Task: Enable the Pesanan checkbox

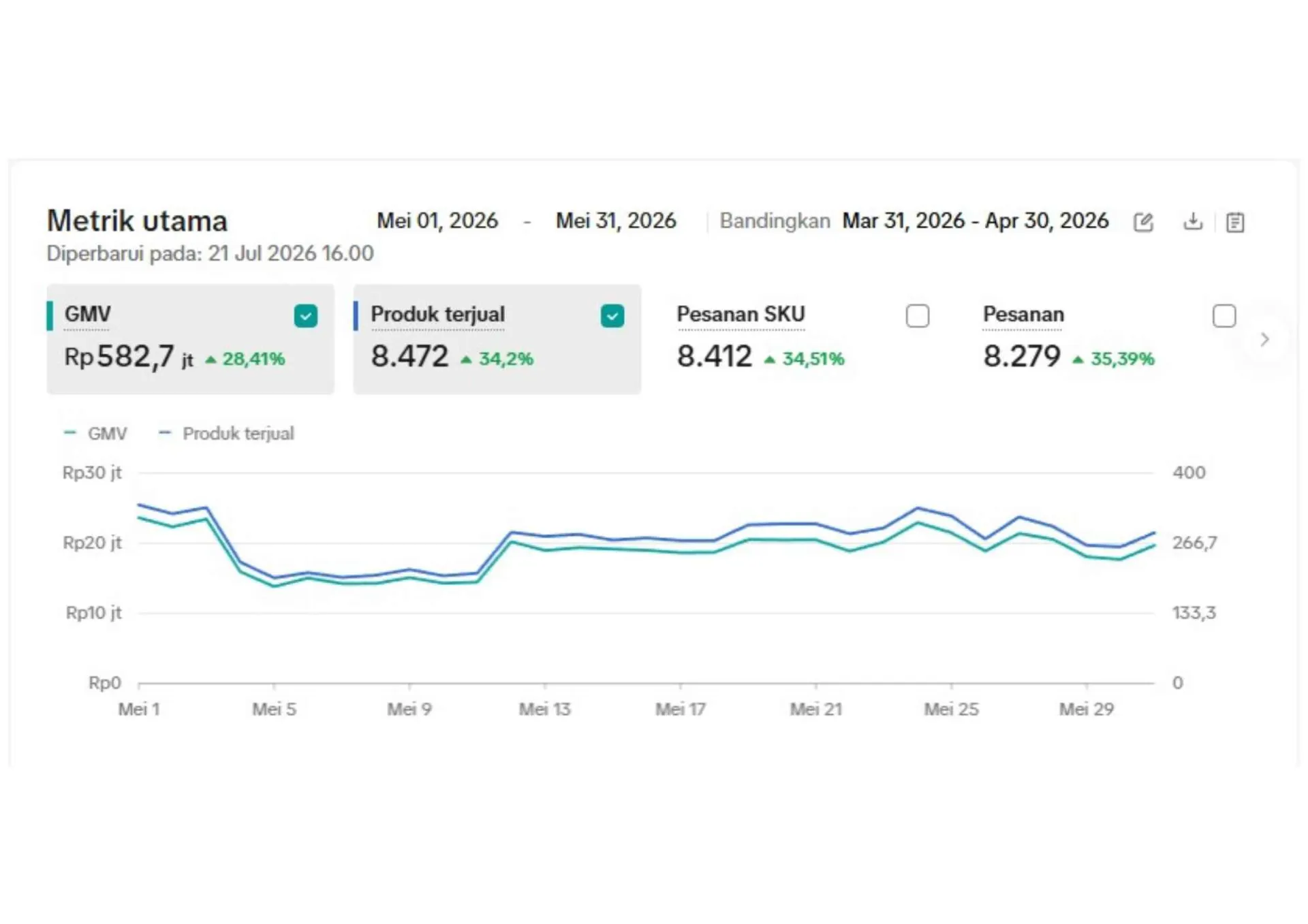Action: [1224, 316]
